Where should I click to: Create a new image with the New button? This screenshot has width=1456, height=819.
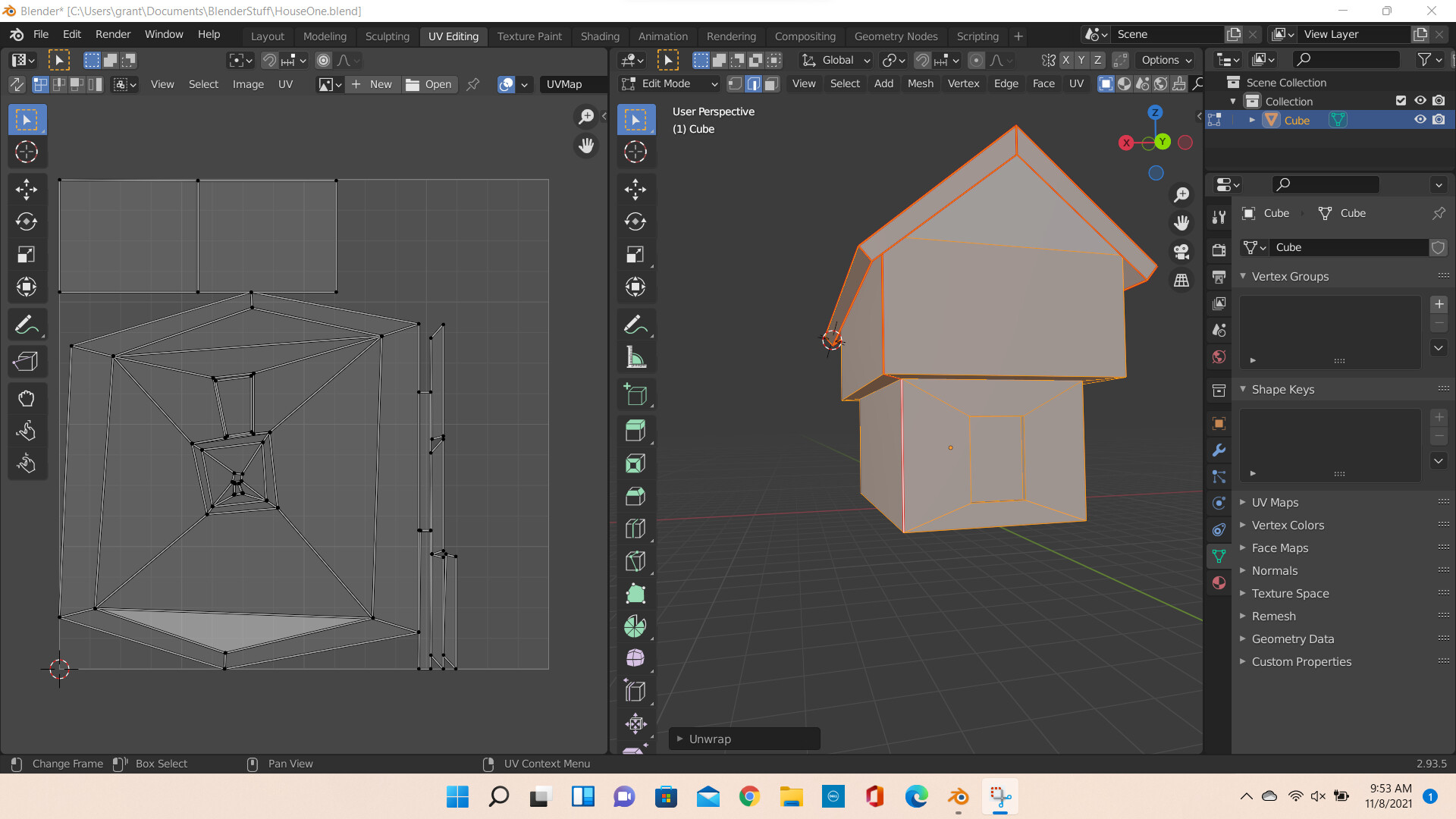(372, 84)
